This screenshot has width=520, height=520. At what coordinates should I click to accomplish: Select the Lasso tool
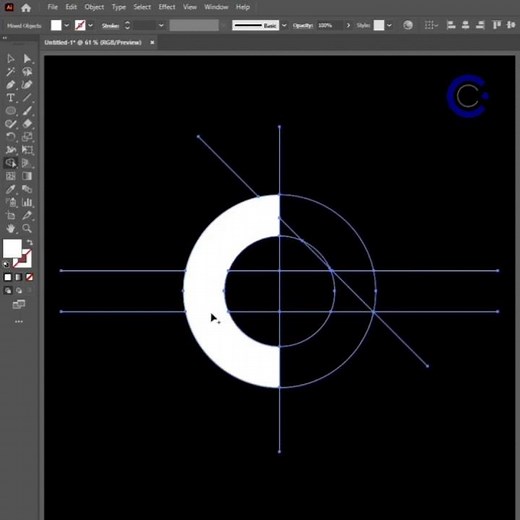27,72
